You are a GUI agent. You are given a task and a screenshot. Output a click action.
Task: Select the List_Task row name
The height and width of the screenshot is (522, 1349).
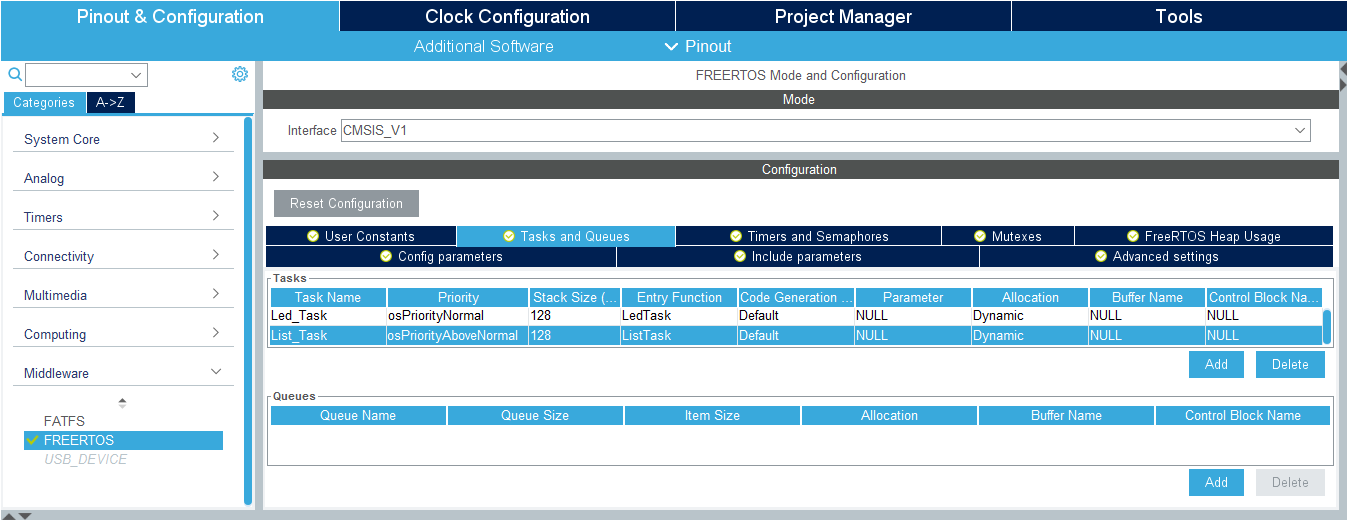pos(328,336)
